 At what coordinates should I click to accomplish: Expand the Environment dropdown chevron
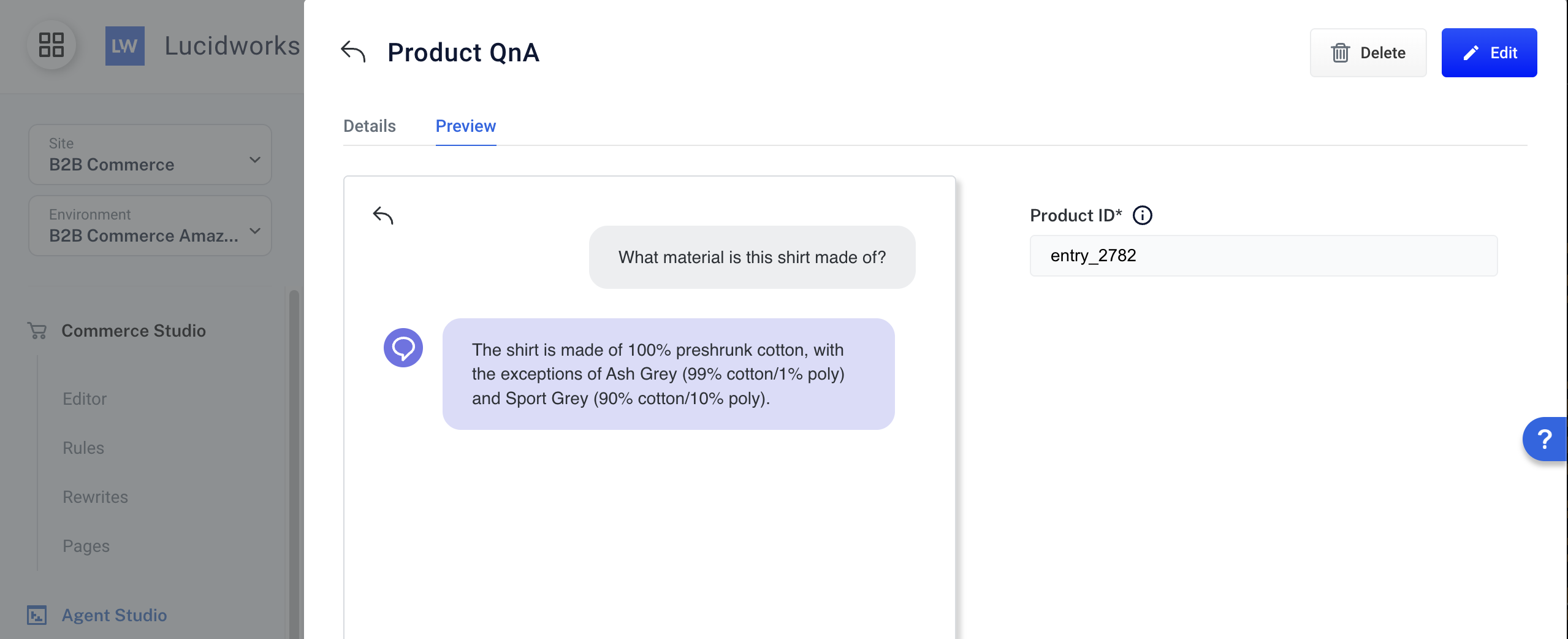pyautogui.click(x=255, y=231)
